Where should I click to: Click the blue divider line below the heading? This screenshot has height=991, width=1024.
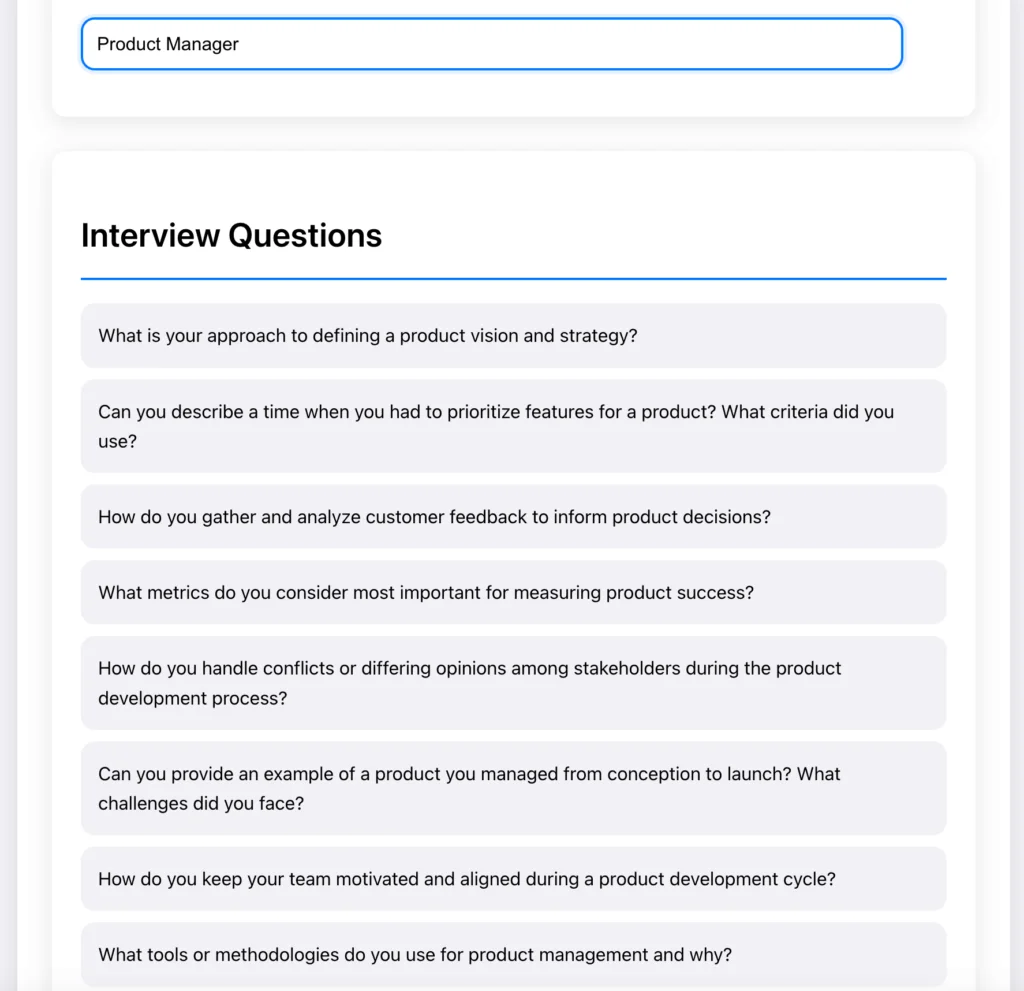click(513, 279)
